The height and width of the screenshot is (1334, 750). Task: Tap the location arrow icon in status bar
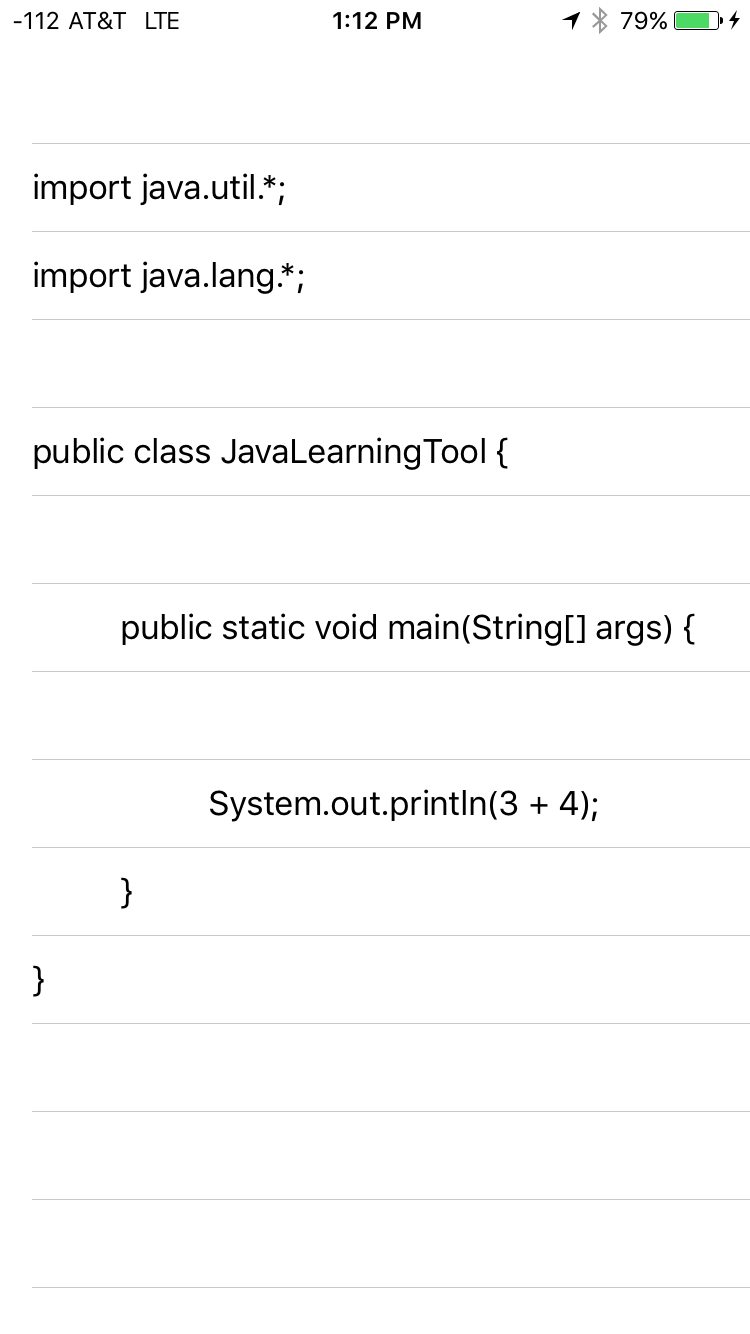(x=572, y=21)
